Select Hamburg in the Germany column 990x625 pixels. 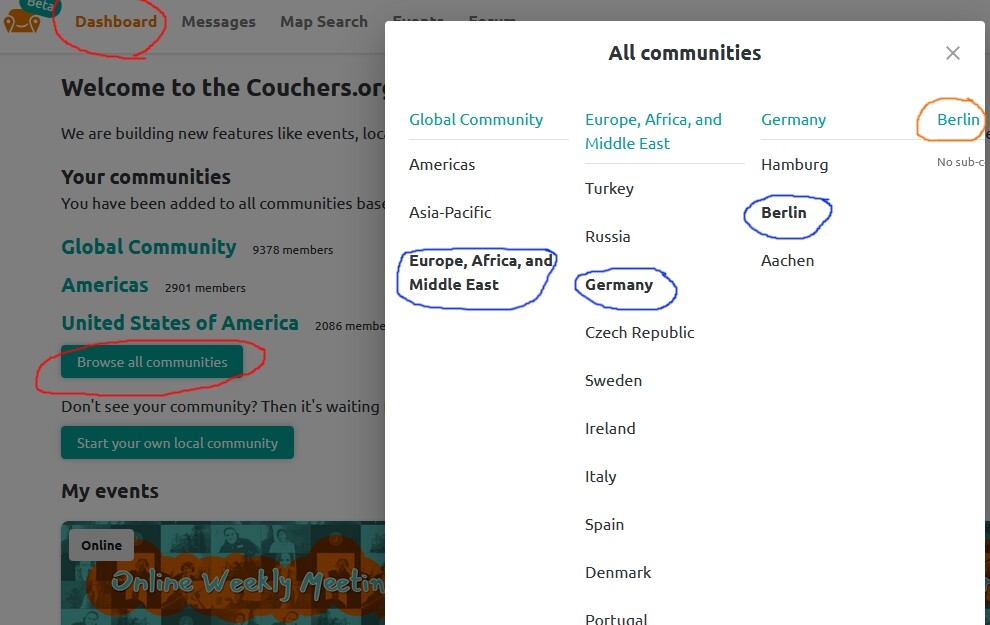794,165
